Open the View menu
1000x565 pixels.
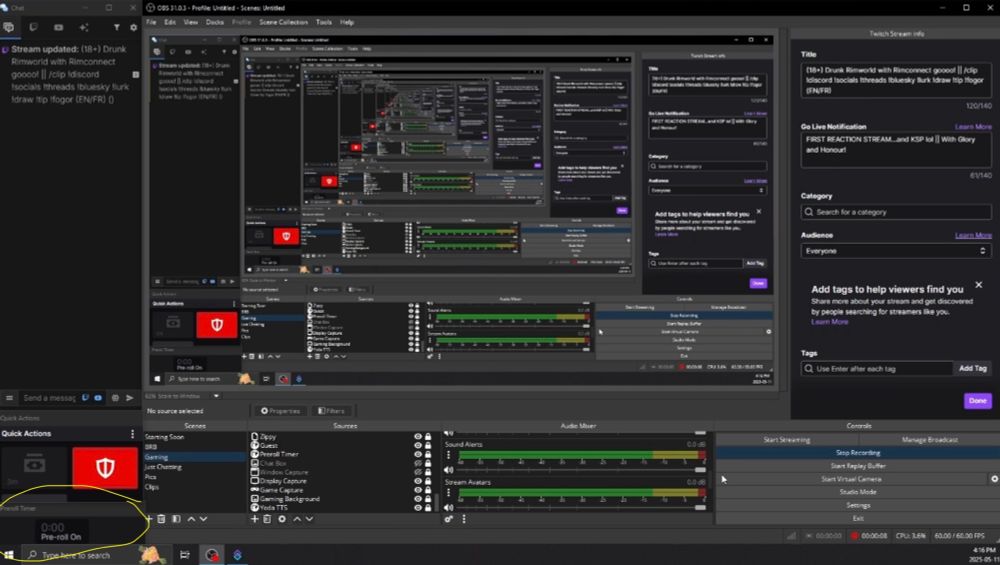(191, 22)
